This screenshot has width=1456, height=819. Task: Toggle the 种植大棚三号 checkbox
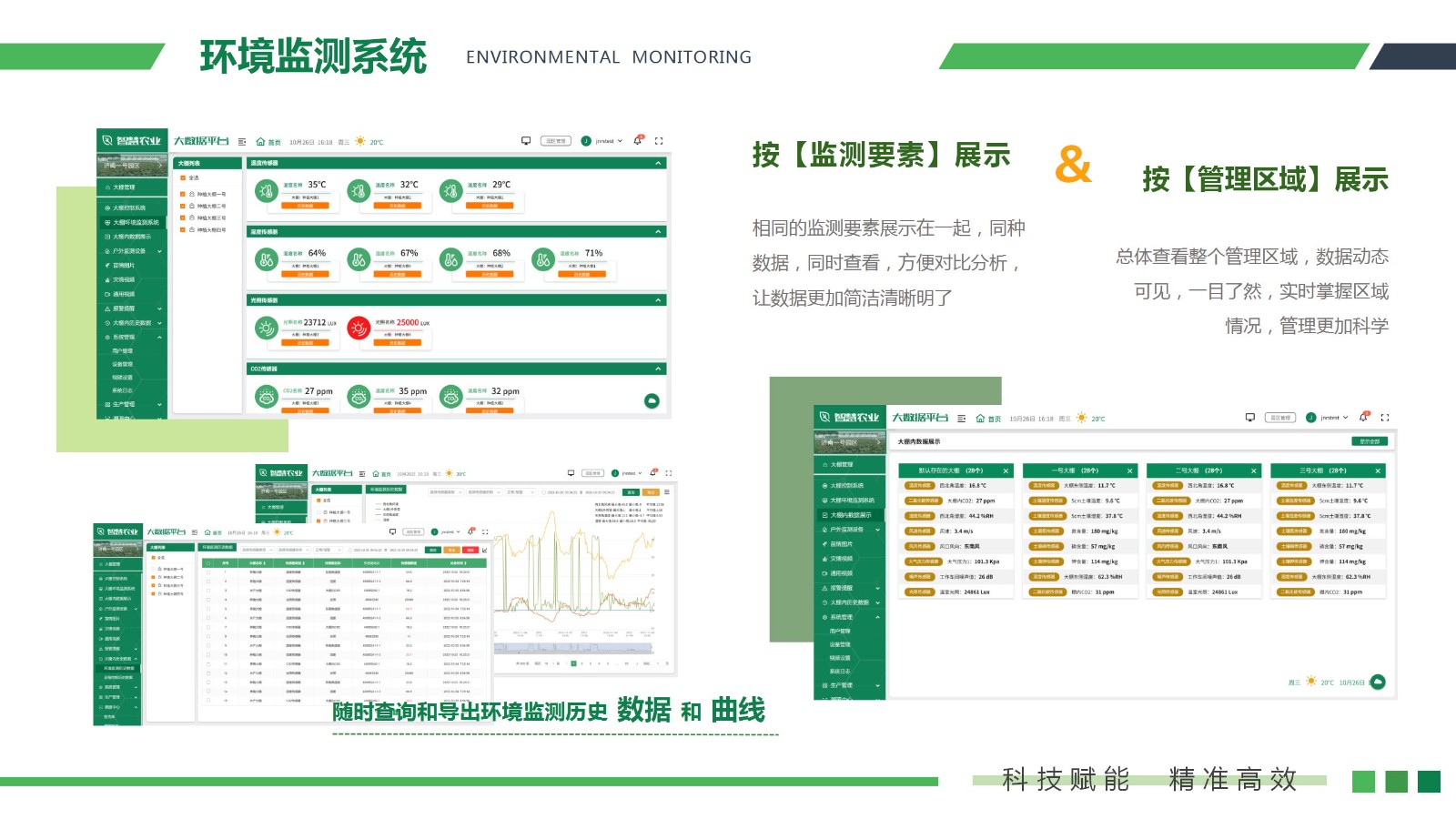click(x=182, y=218)
